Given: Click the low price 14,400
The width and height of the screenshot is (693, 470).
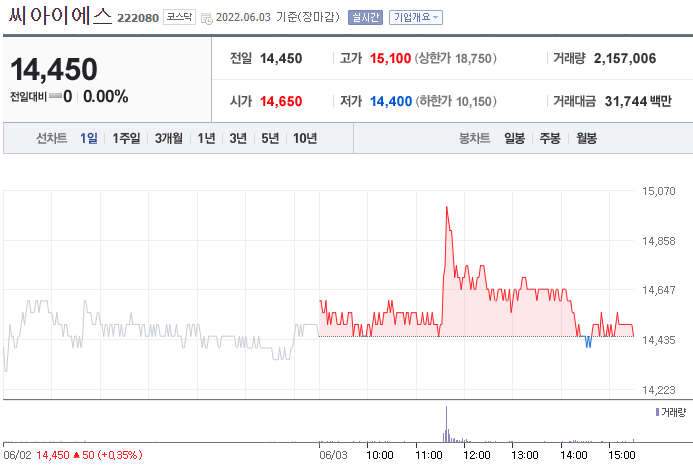Looking at the screenshot, I should pos(391,101).
